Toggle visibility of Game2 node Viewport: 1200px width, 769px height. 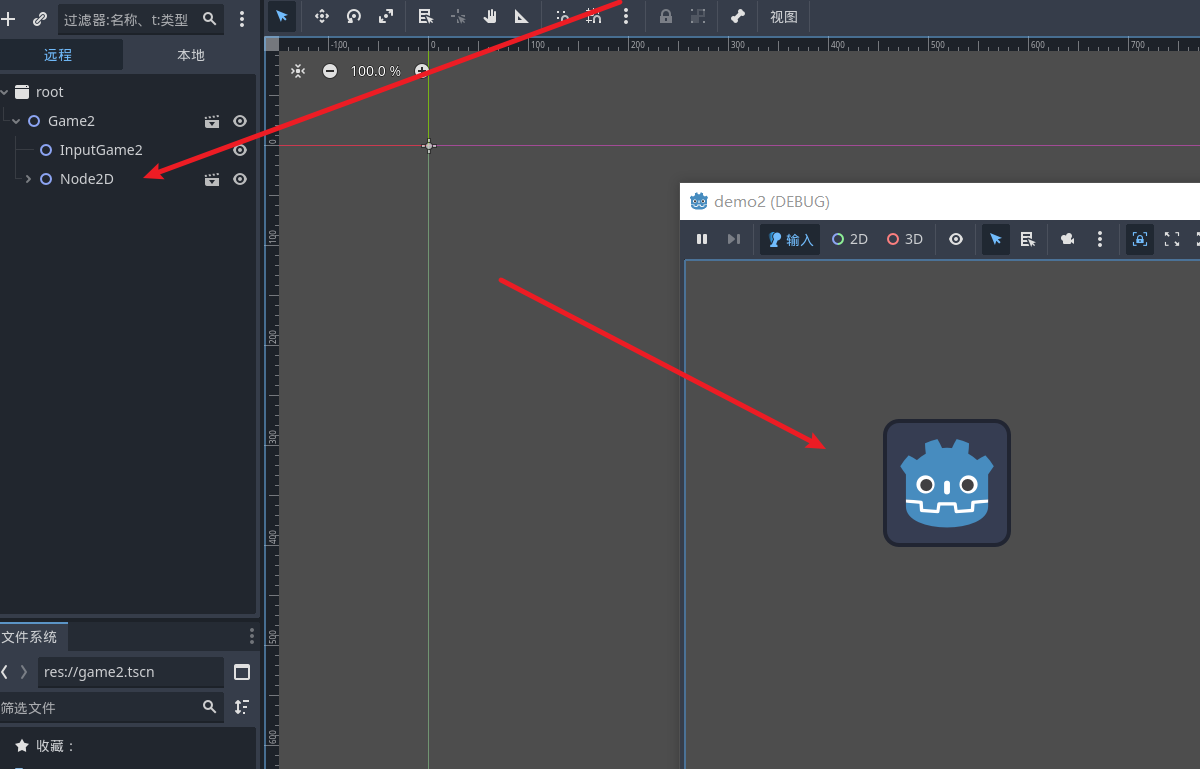[240, 121]
